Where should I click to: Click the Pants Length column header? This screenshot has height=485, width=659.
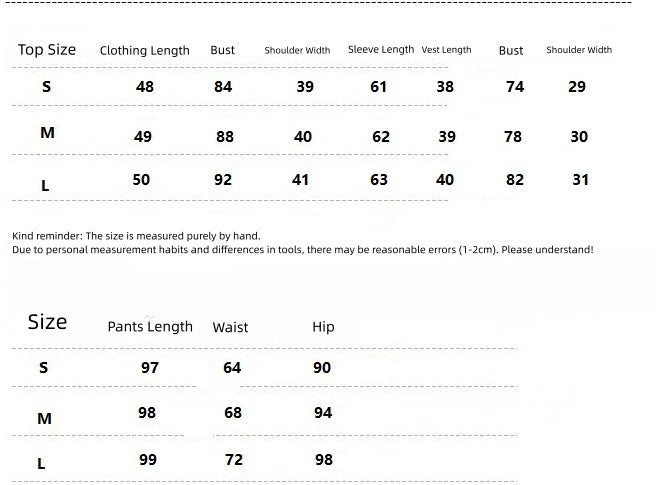click(x=150, y=326)
